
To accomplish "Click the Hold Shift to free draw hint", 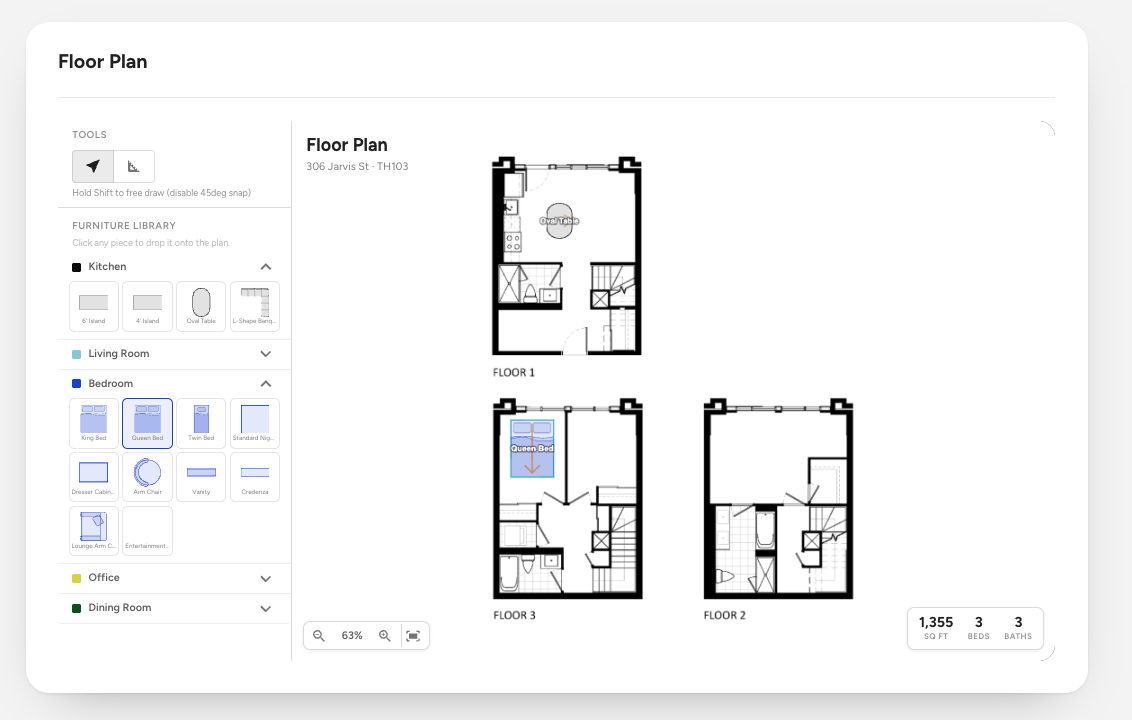I will coord(162,193).
